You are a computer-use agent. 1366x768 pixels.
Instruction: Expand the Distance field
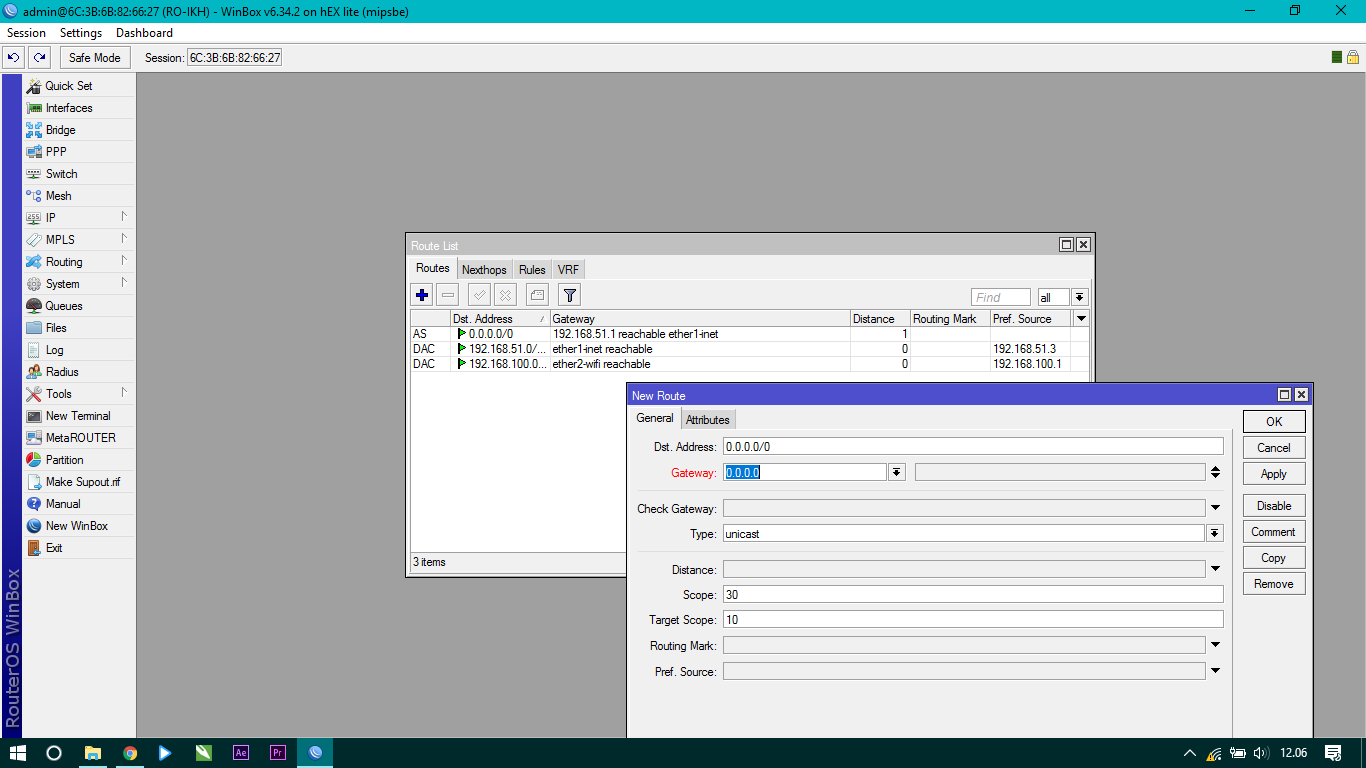tap(1215, 570)
